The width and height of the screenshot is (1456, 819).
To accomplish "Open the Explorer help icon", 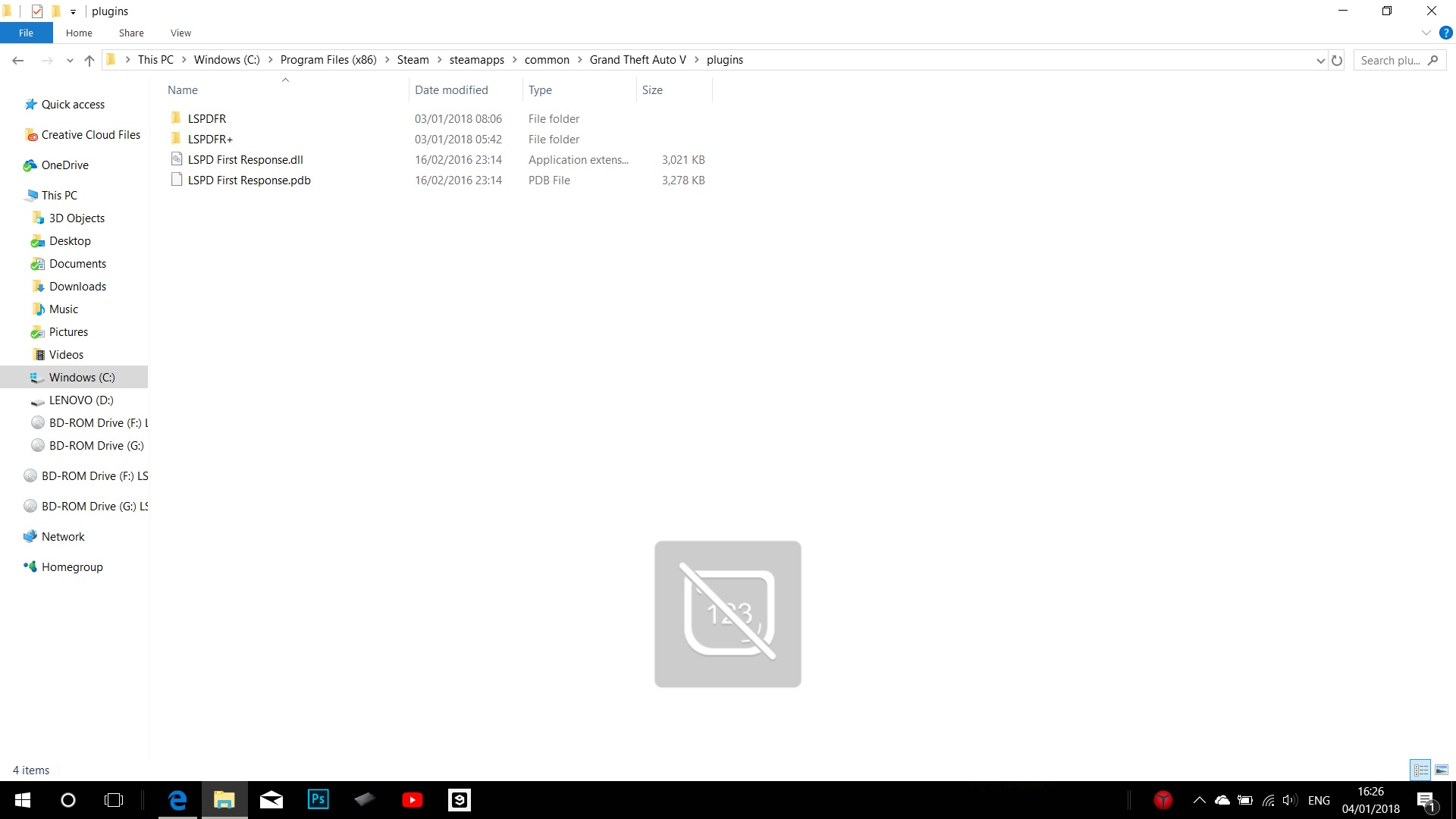I will click(x=1446, y=33).
